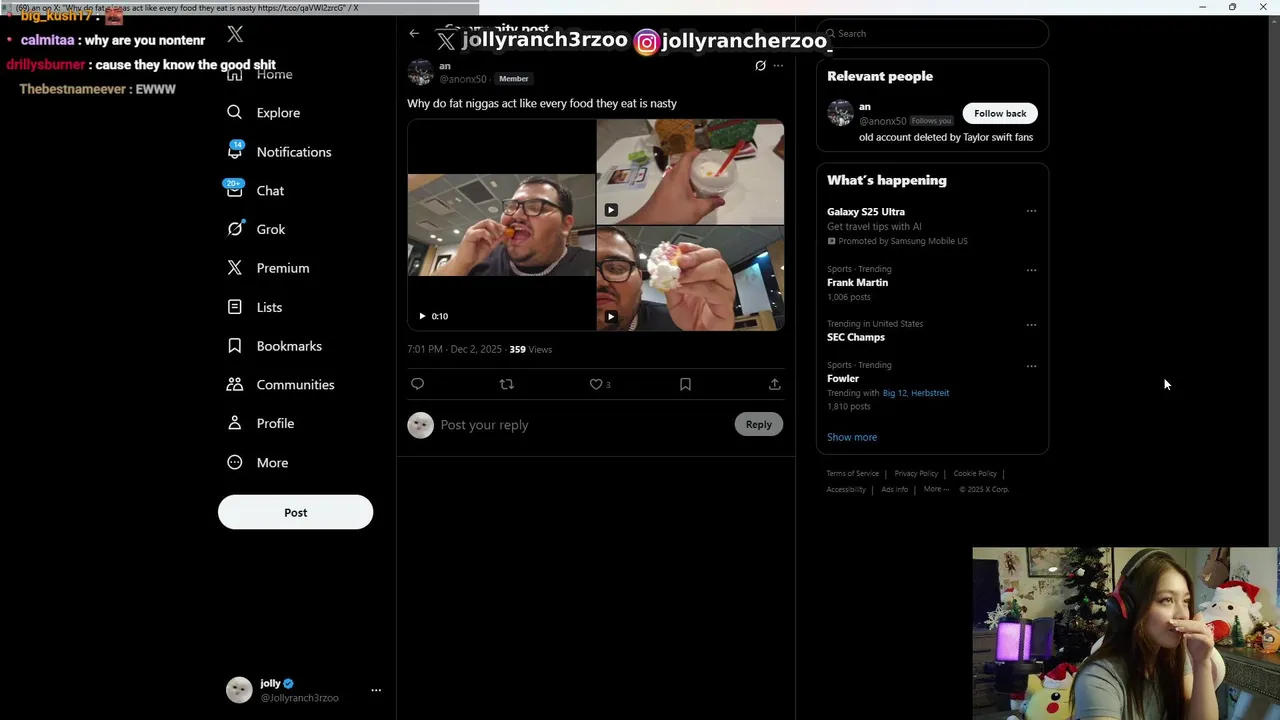1280x720 pixels.
Task: Open the author's avatar on the post
Action: point(421,72)
